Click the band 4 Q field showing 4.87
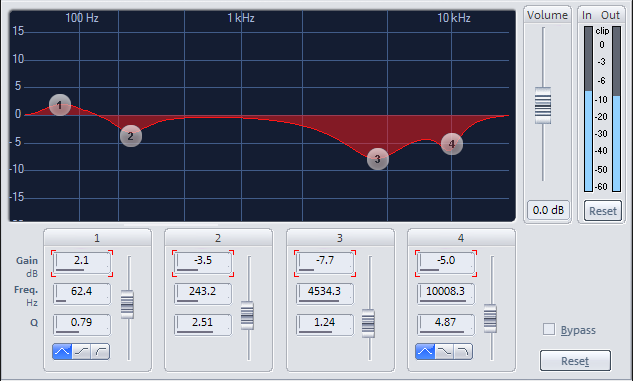This screenshot has width=633, height=381. 446,325
